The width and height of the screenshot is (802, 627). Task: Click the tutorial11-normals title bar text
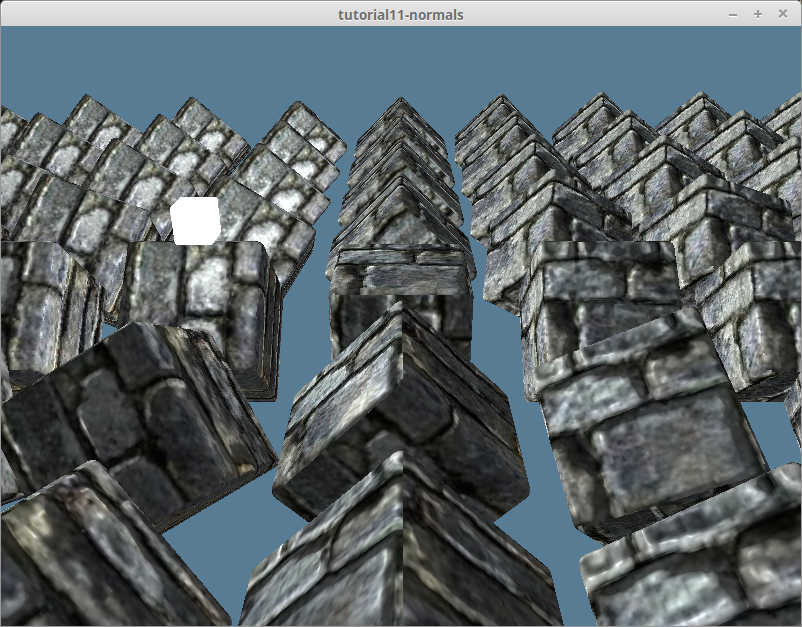[x=401, y=14]
